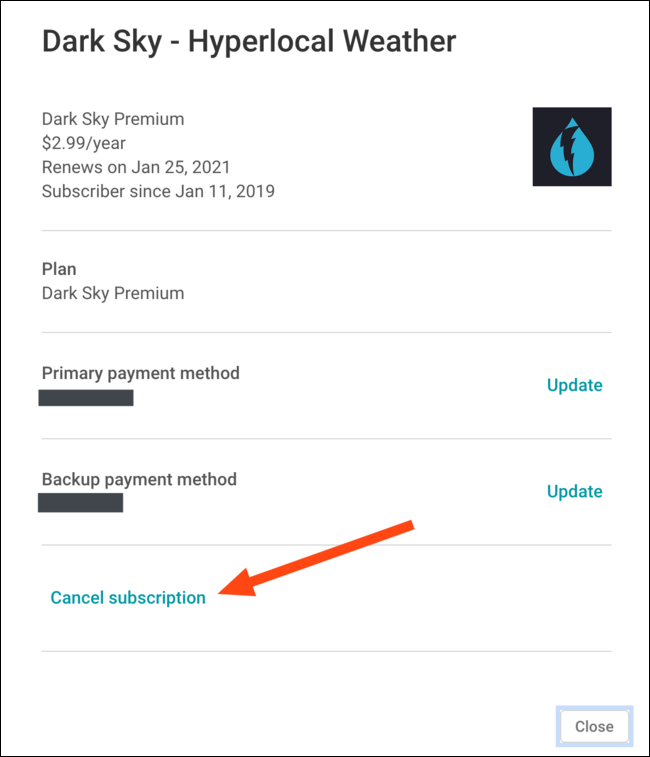
Task: Click the Plan section heading
Action: 59,269
